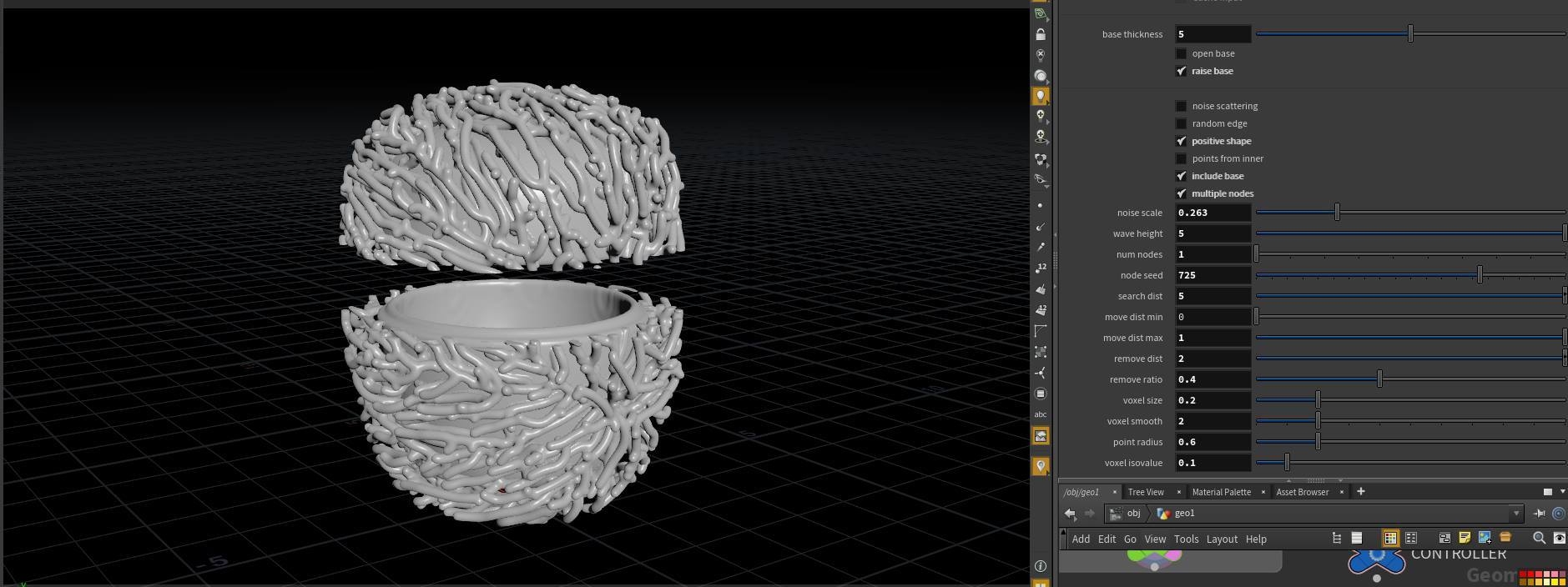This screenshot has height=587, width=1568.
Task: Click the sticky note icon in network editor
Action: pos(1465,538)
